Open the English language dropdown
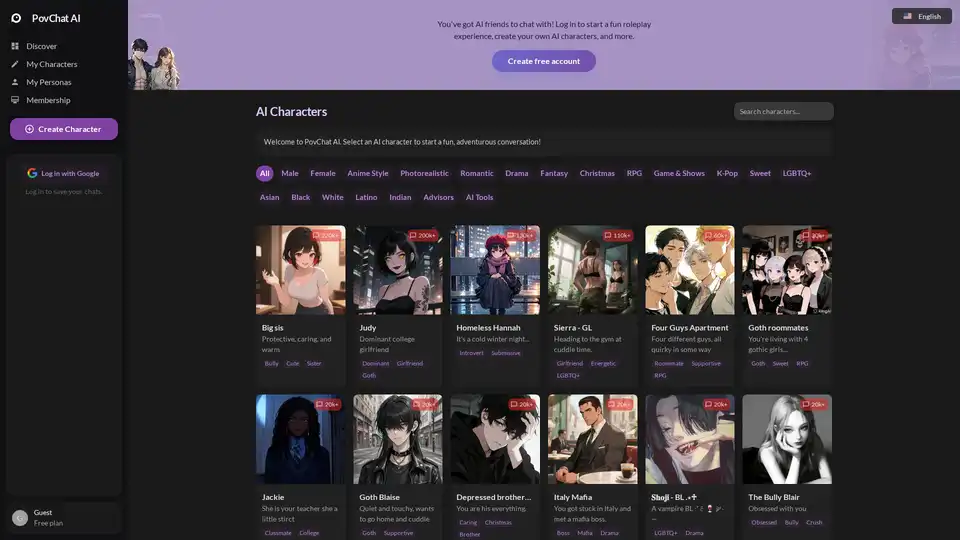The width and height of the screenshot is (960, 540). coord(921,16)
